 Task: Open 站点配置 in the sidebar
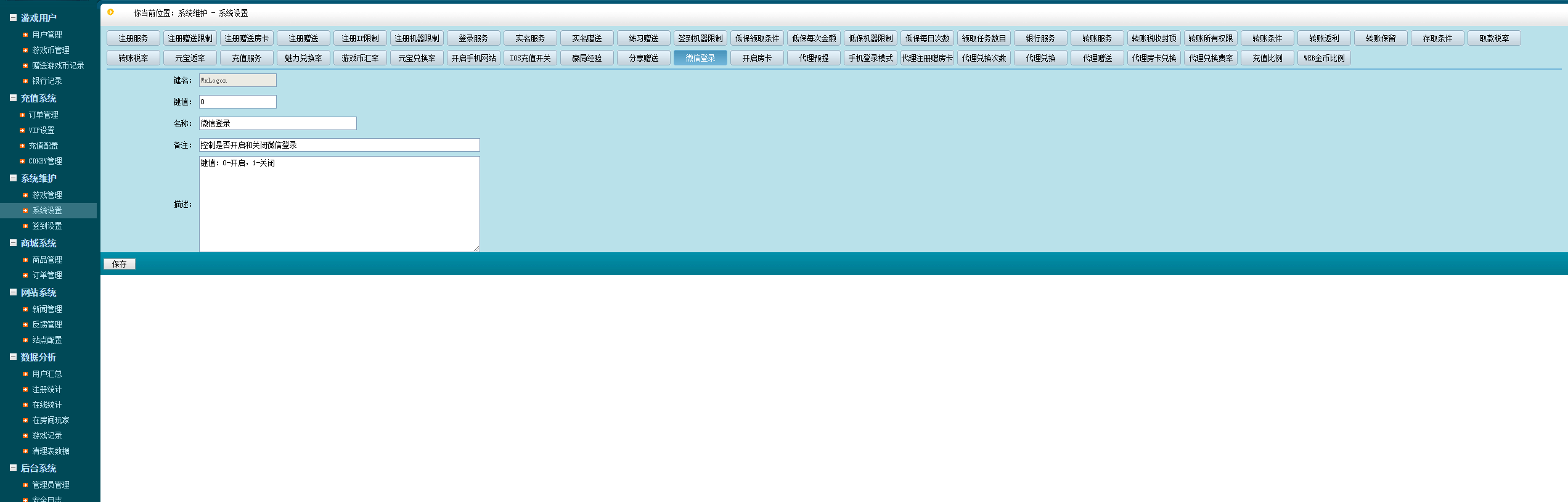(x=47, y=340)
